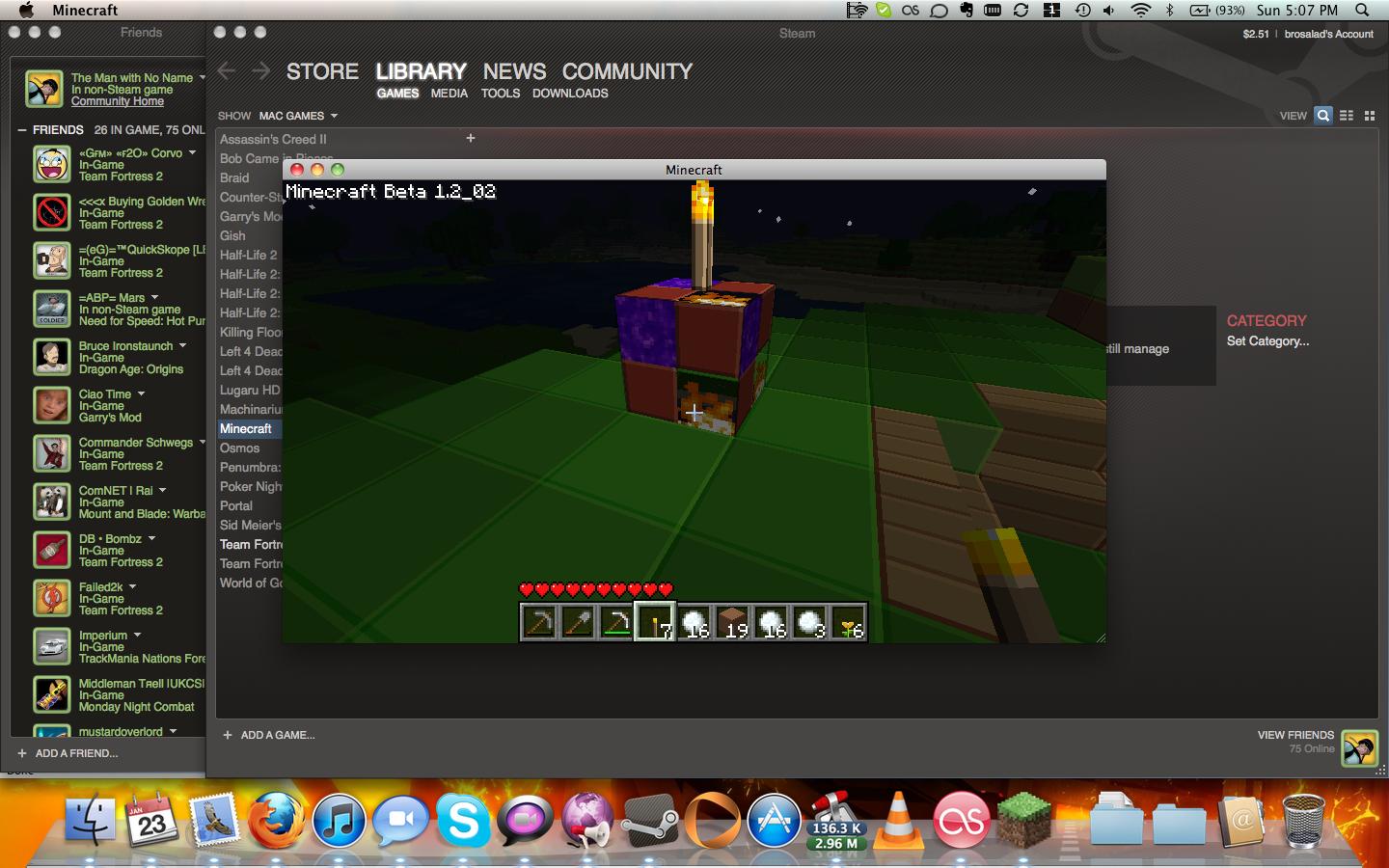Image resolution: width=1389 pixels, height=868 pixels.
Task: Open brosalad's Account link
Action: click(1328, 34)
